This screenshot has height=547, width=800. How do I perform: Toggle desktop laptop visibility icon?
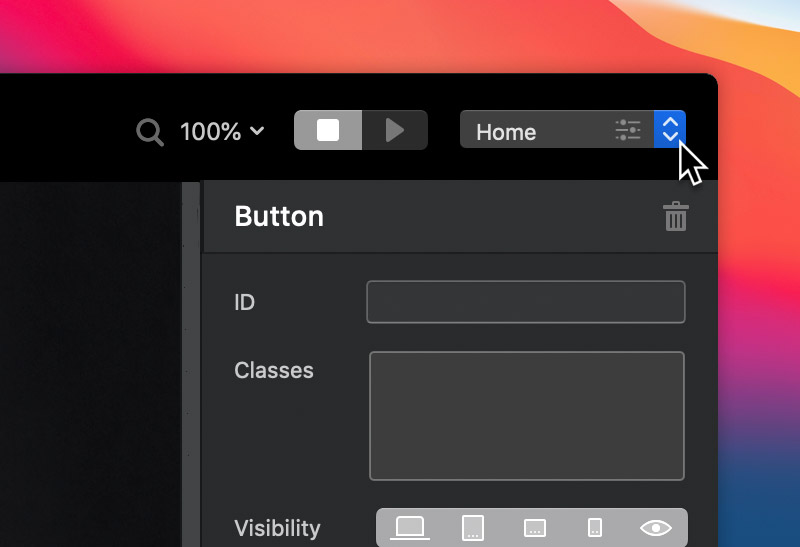click(410, 528)
